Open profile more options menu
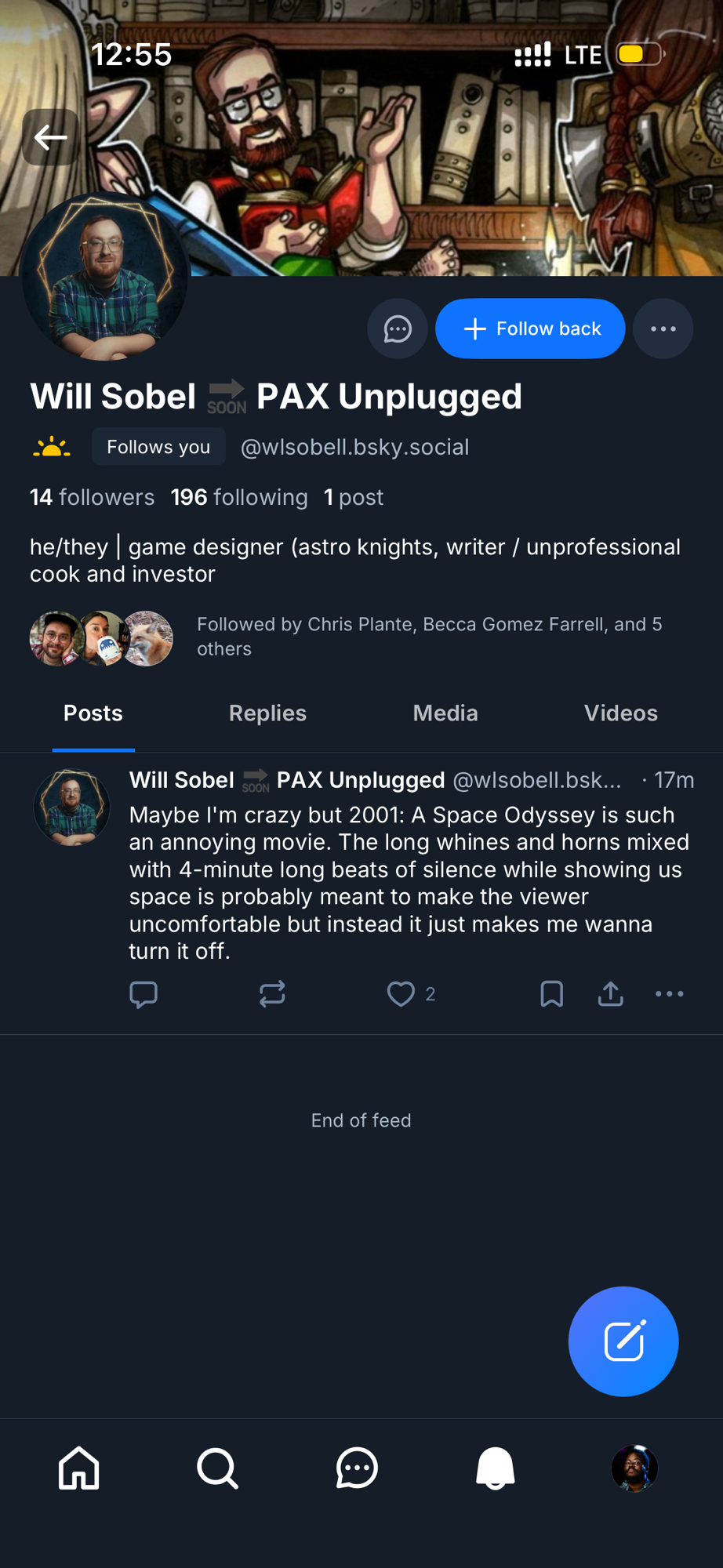Screen dimensions: 723x1568 tap(663, 328)
